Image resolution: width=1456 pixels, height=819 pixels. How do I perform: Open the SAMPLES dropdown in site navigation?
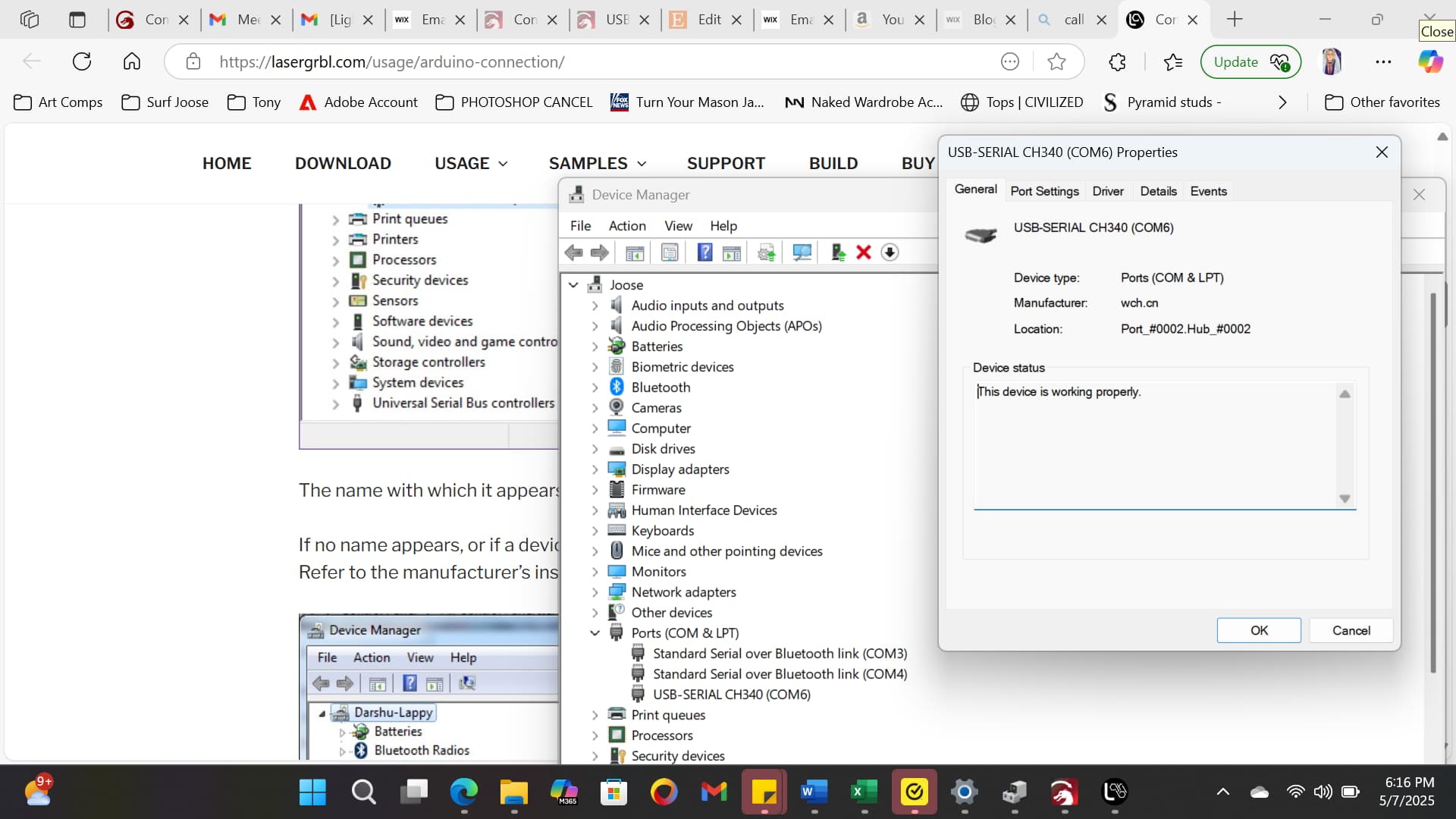598,163
